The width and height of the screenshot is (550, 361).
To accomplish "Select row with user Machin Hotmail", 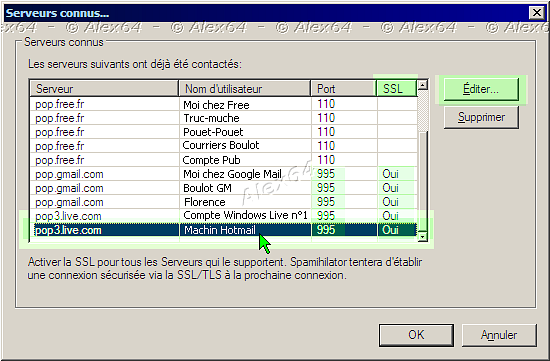I will pyautogui.click(x=223, y=230).
